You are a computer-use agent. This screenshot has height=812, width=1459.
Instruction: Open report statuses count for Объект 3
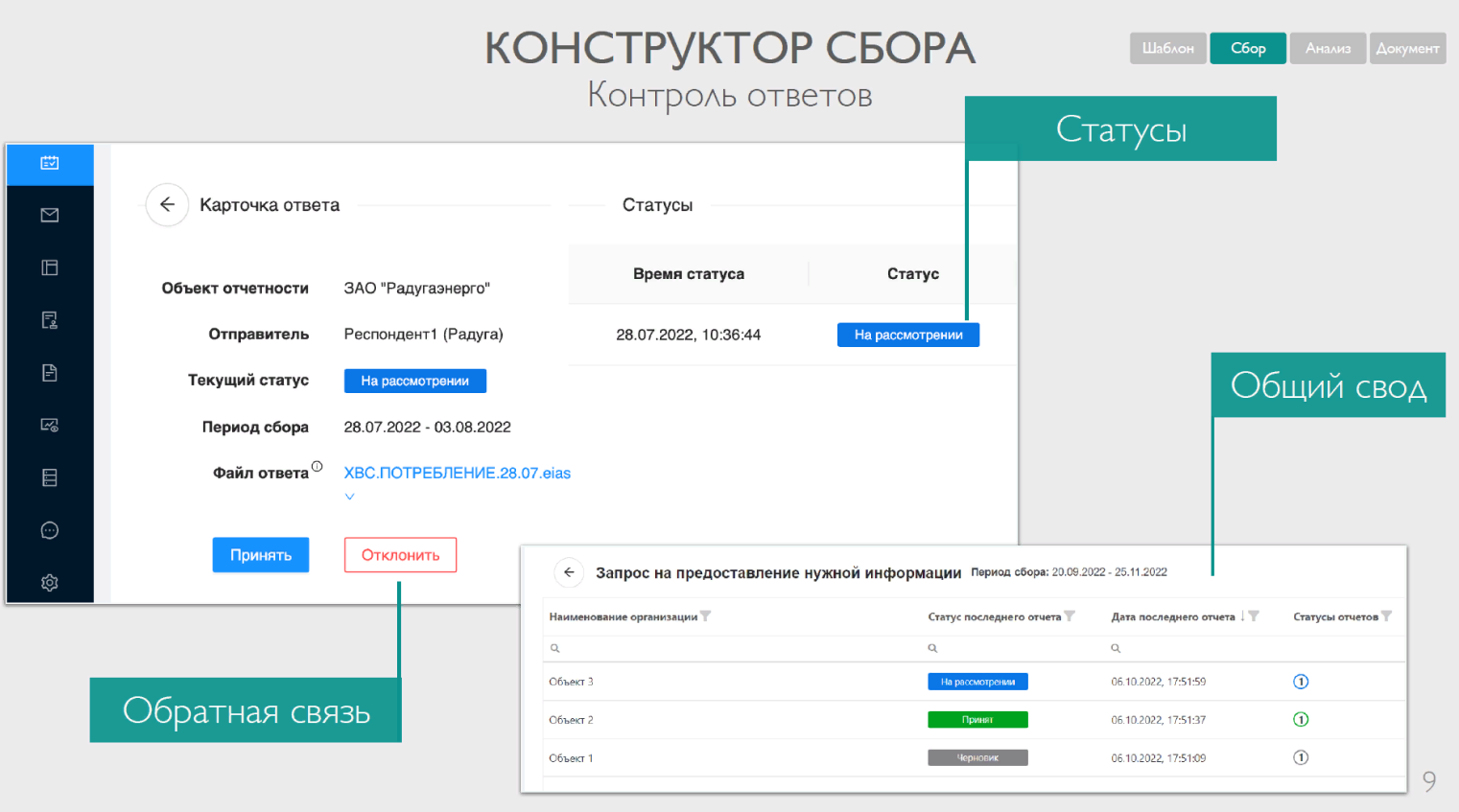1301,682
